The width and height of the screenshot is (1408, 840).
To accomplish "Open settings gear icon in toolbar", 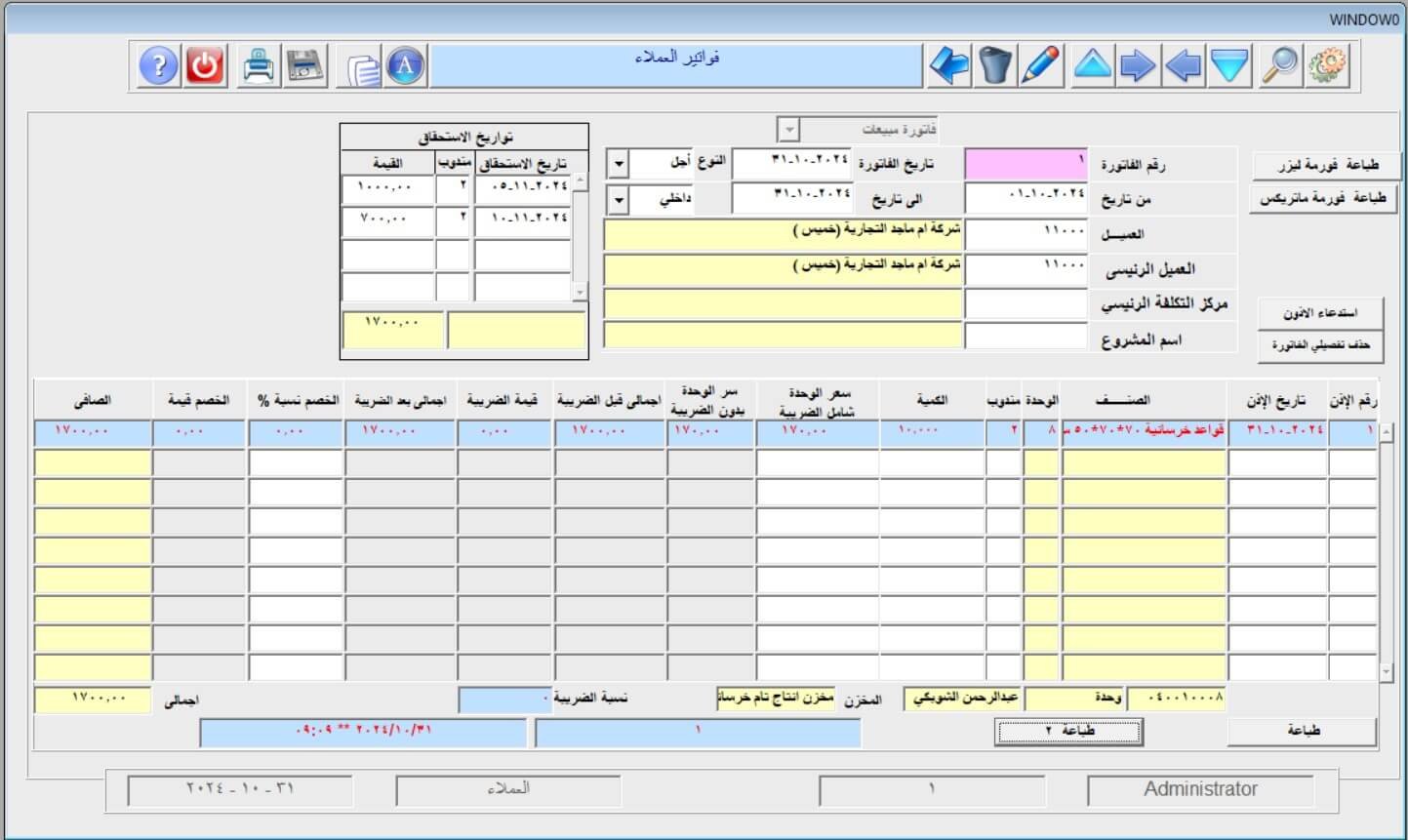I will tap(1327, 66).
